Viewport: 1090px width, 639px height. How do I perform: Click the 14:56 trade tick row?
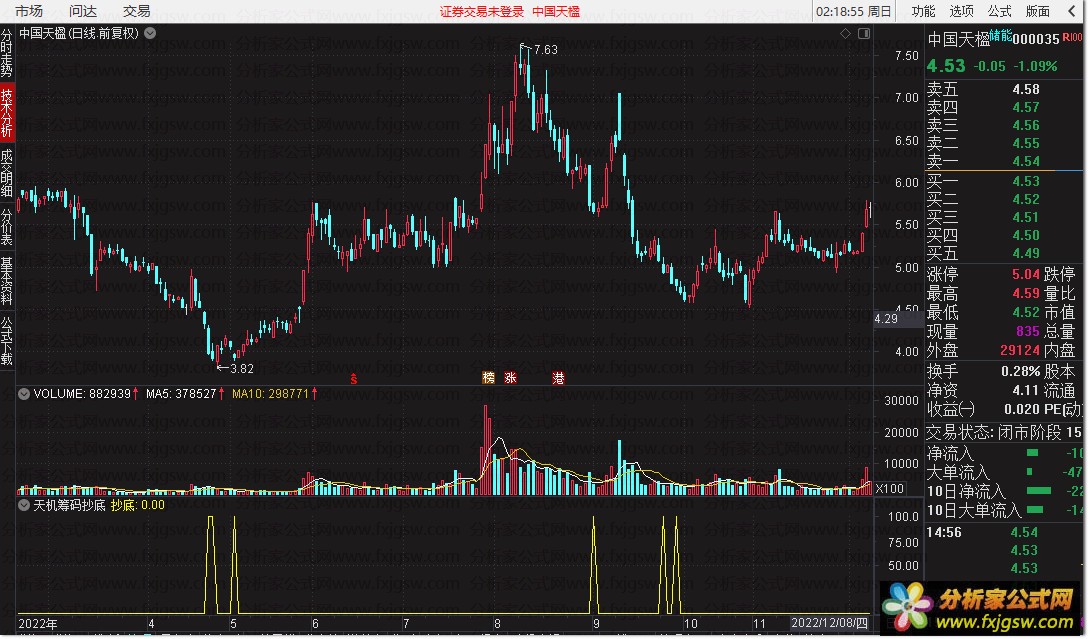point(1004,533)
